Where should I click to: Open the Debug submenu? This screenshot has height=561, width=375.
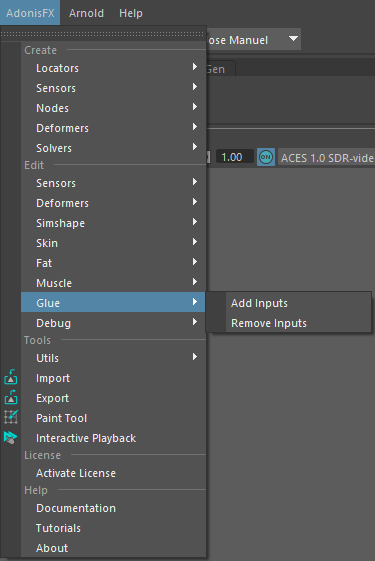[113, 323]
